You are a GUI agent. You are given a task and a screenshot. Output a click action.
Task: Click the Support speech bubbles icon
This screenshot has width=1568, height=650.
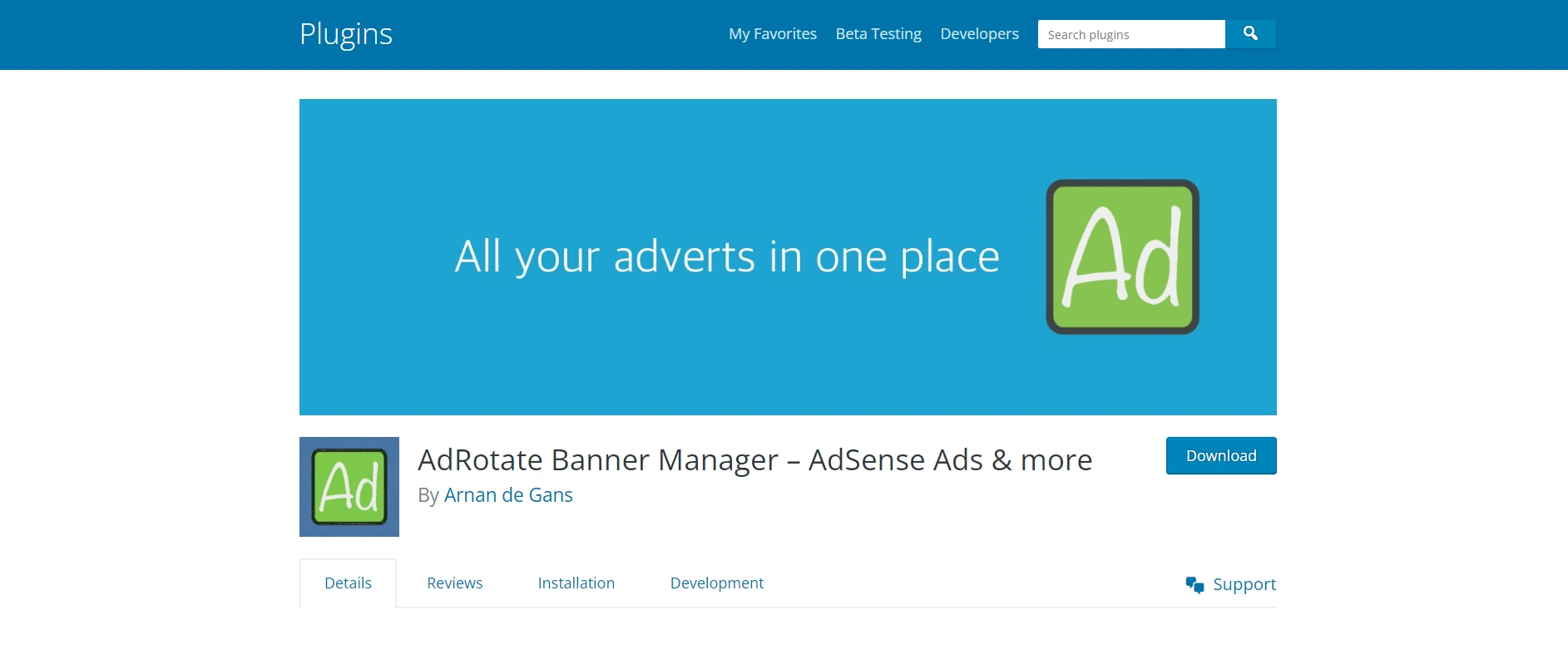[1195, 585]
